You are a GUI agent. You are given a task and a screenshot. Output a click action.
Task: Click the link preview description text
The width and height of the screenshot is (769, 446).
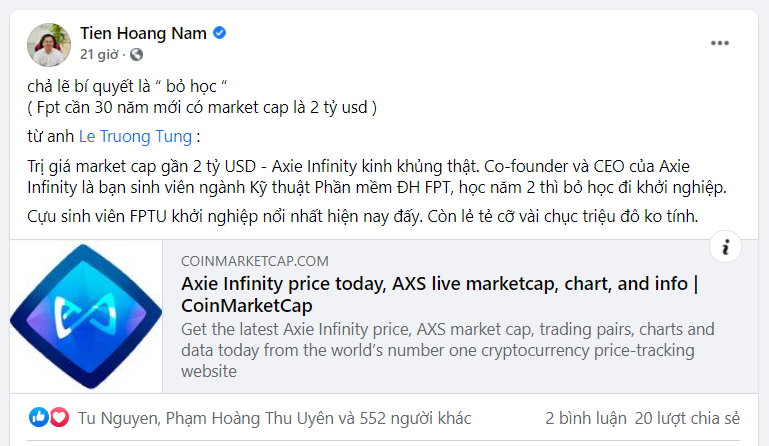pyautogui.click(x=448, y=350)
